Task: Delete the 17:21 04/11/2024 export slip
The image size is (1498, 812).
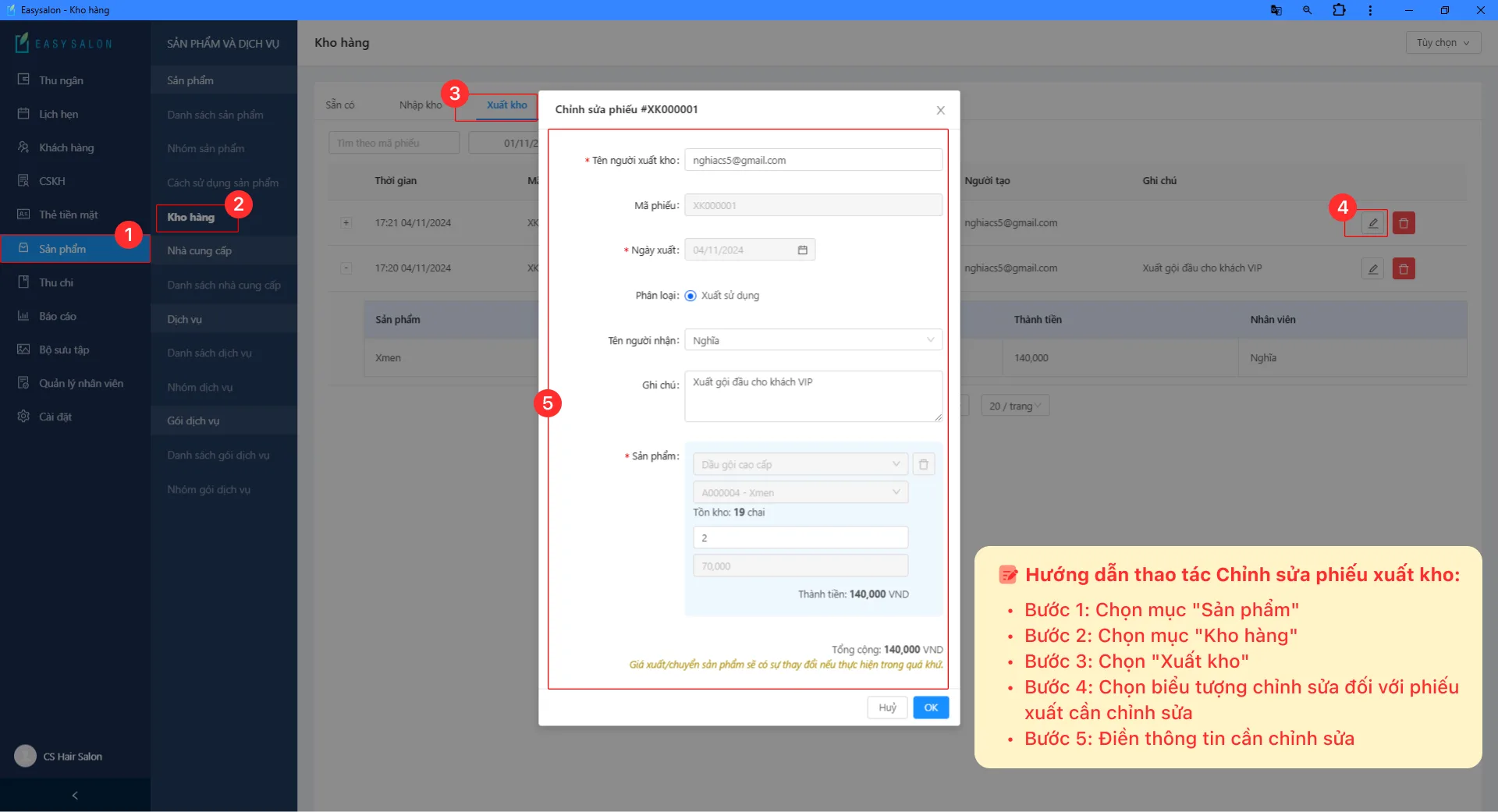Action: pyautogui.click(x=1404, y=223)
